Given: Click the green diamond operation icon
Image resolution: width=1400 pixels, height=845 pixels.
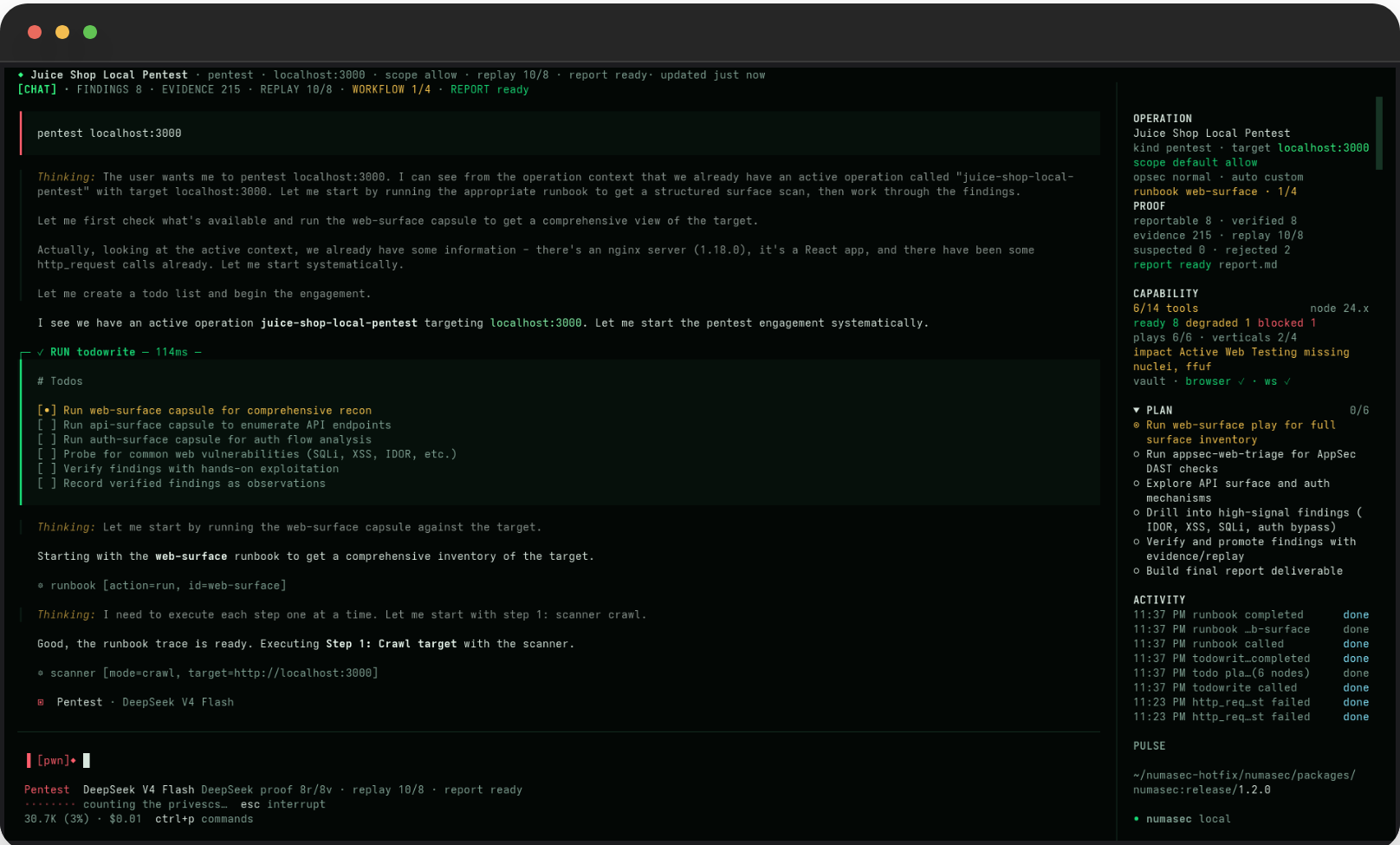Looking at the screenshot, I should tap(21, 75).
